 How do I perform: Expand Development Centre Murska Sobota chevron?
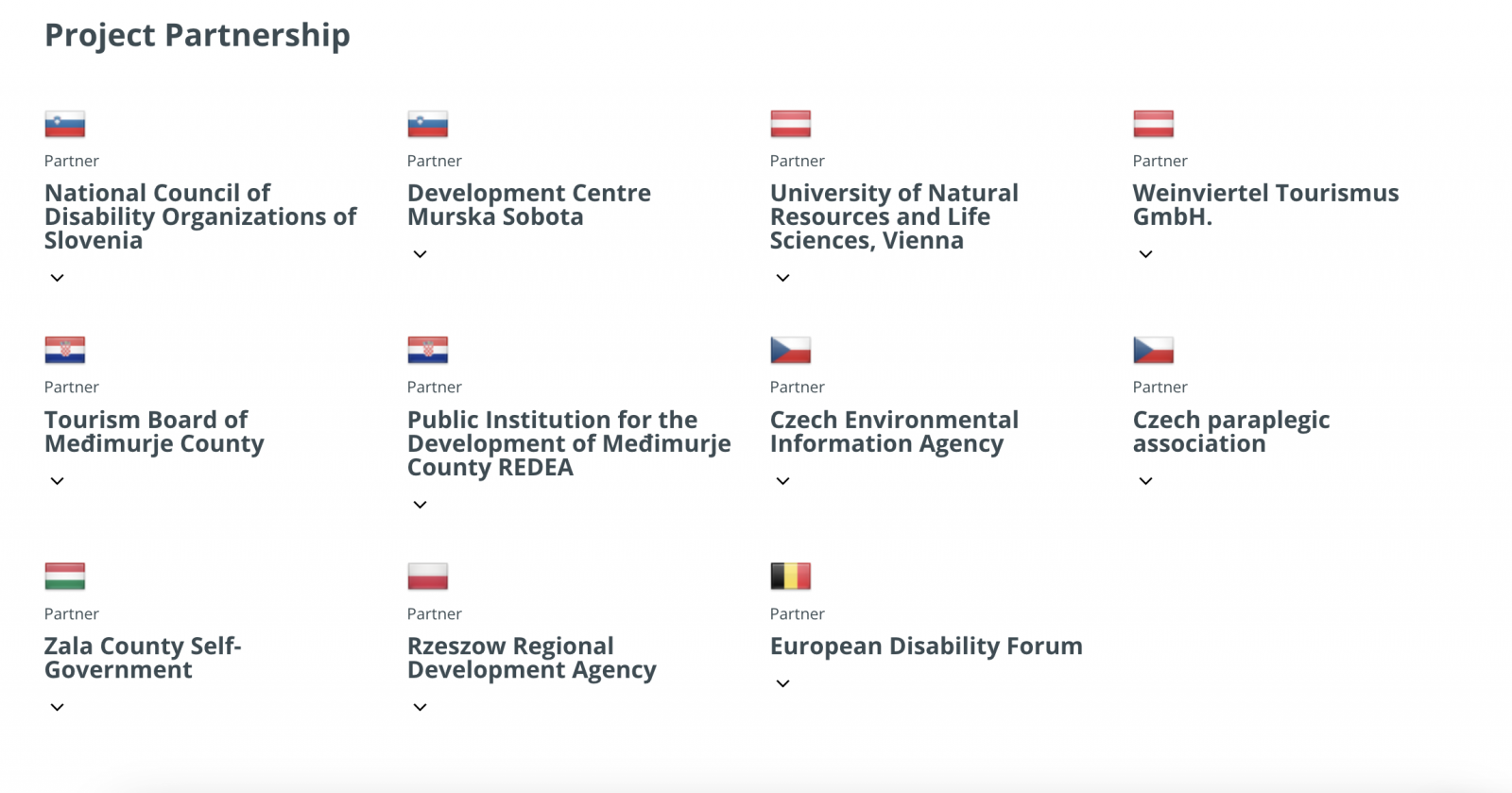(x=421, y=254)
